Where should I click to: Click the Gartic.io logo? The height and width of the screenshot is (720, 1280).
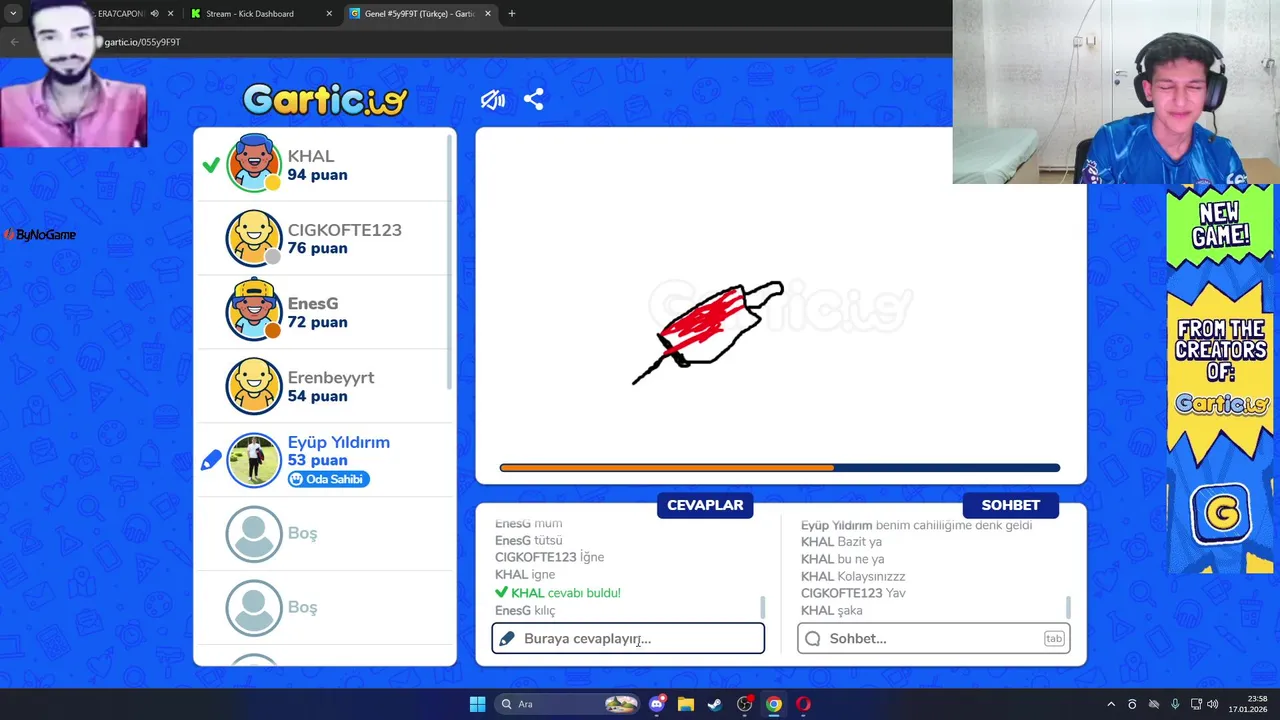click(326, 99)
